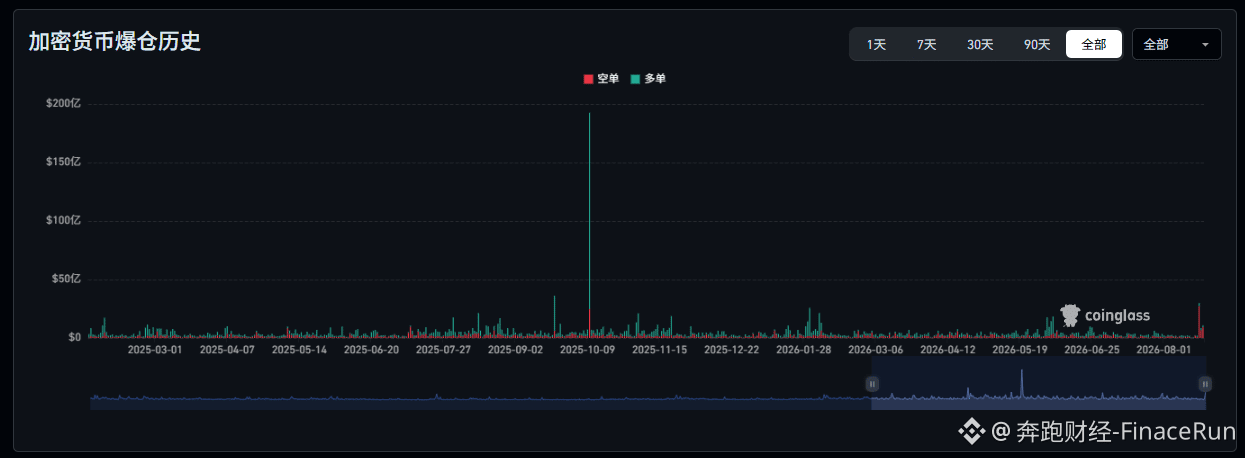Click the 2025-03-01 date label
This screenshot has height=458, width=1245.
(x=155, y=350)
